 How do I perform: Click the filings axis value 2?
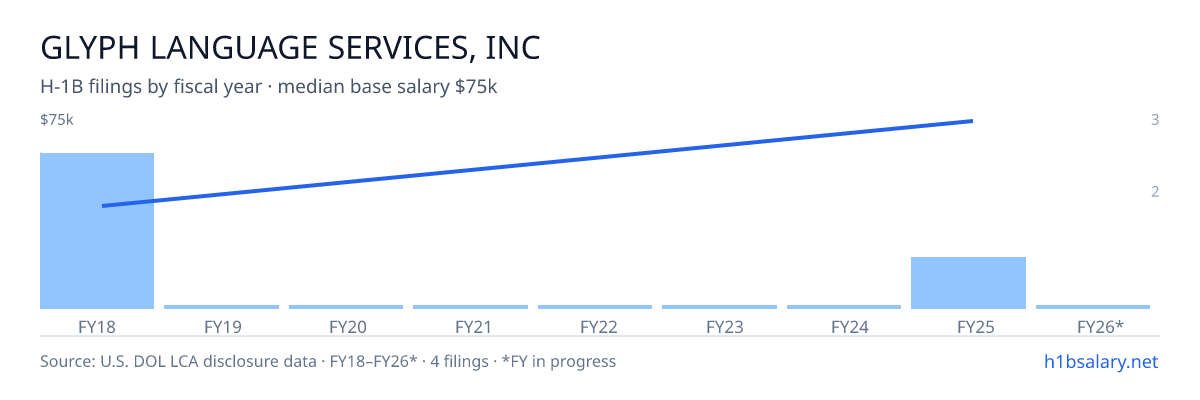click(1155, 192)
